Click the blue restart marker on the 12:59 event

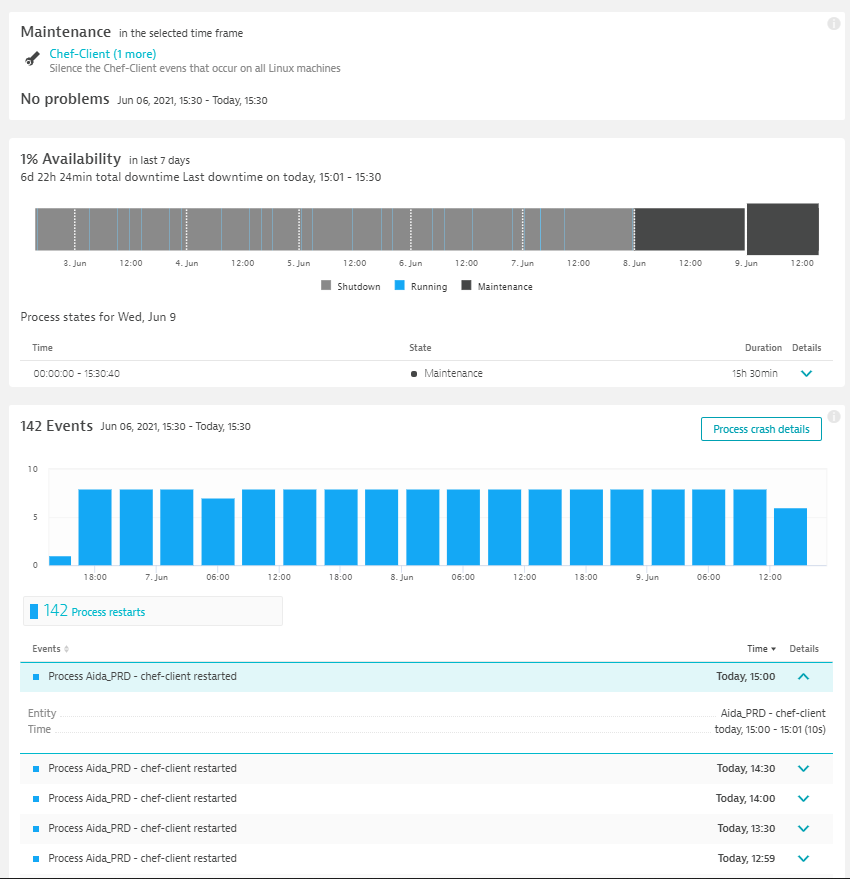pyautogui.click(x=37, y=858)
